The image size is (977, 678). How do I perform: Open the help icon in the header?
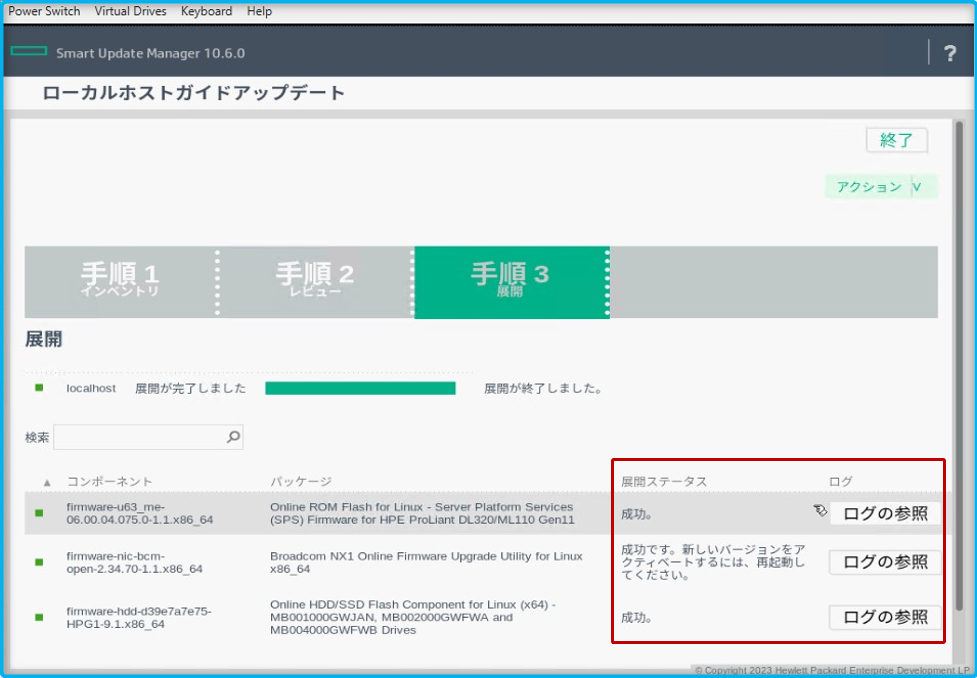[x=948, y=53]
